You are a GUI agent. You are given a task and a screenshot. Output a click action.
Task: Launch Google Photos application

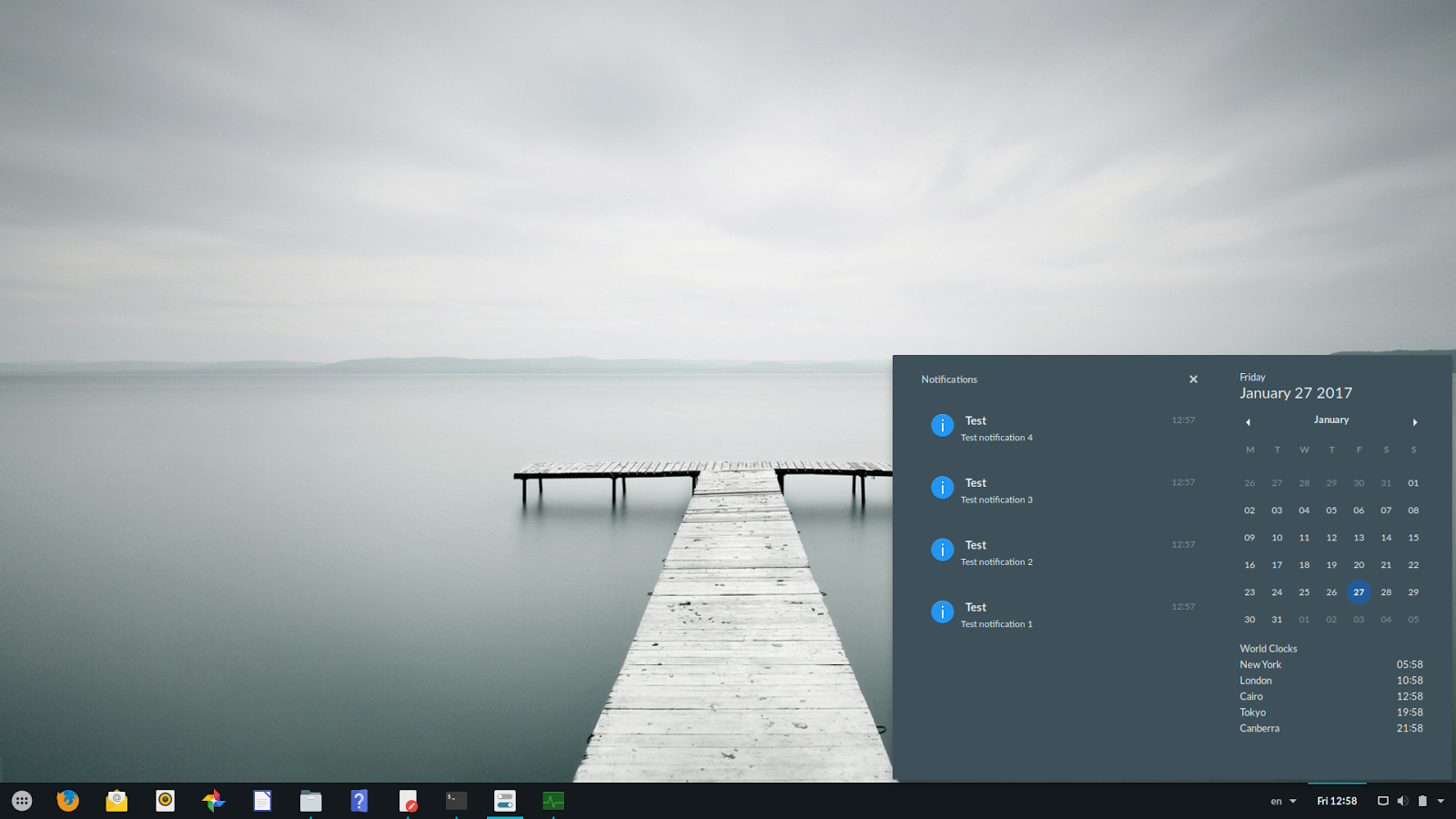click(x=214, y=801)
